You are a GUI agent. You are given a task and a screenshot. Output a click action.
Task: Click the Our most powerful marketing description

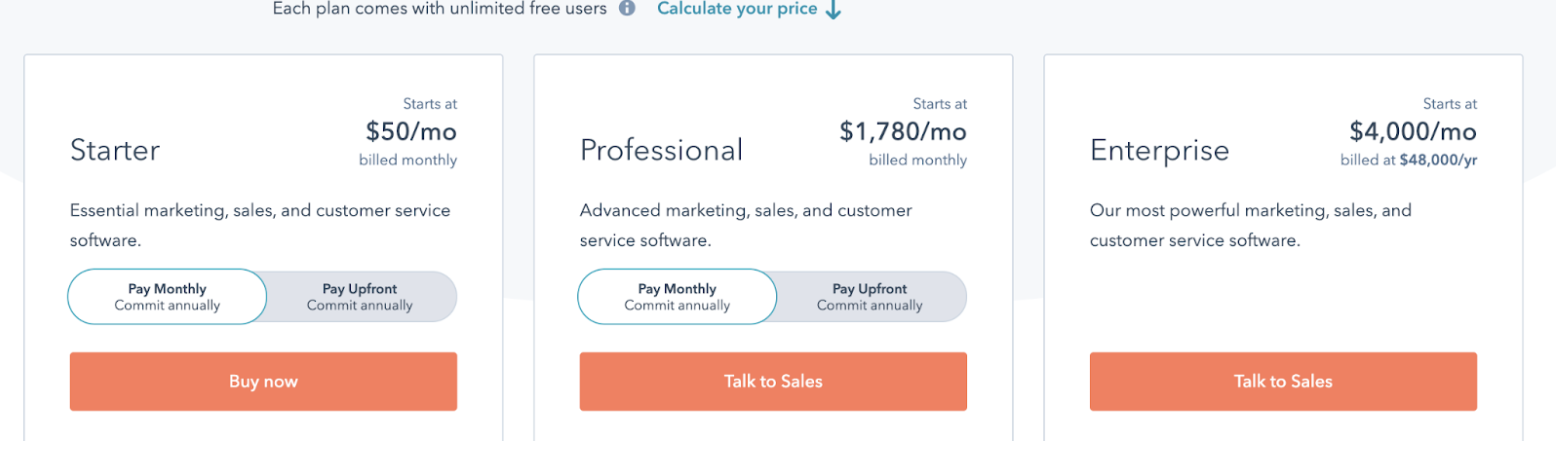click(x=1251, y=226)
